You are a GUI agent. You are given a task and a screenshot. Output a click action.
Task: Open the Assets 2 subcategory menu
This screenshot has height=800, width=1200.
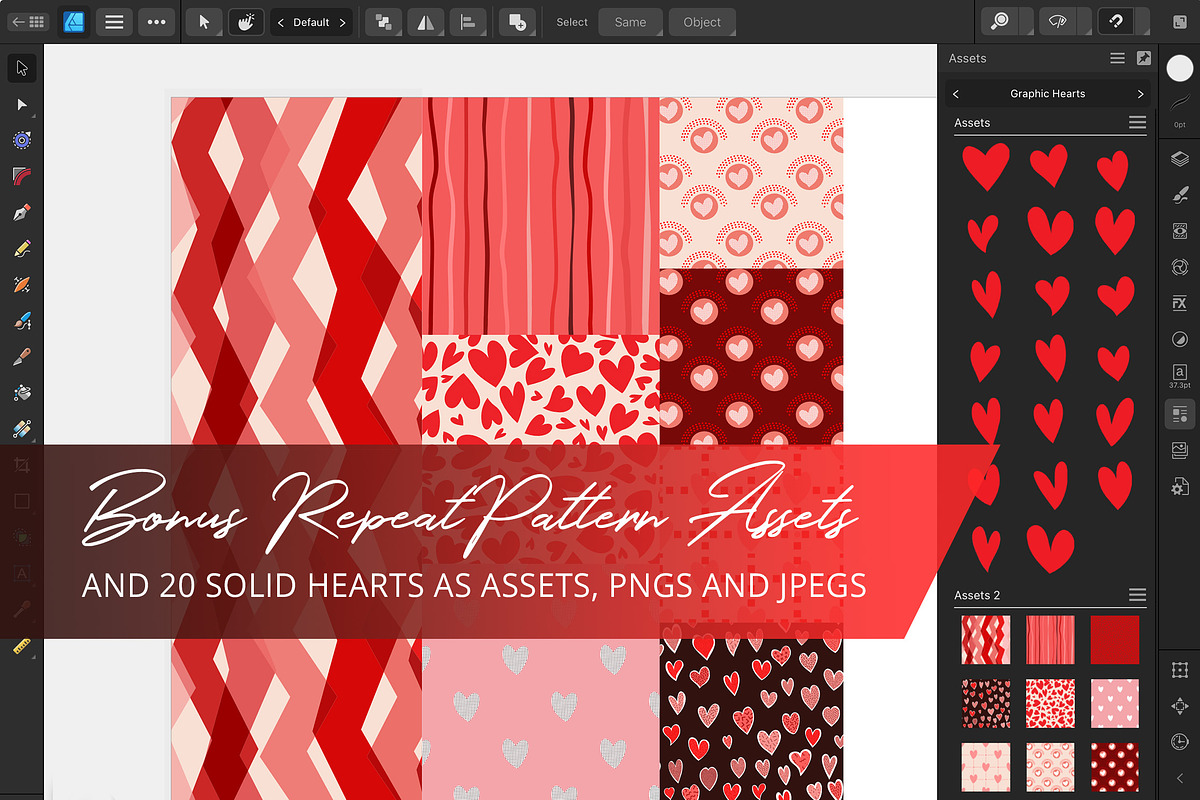[x=1137, y=594]
